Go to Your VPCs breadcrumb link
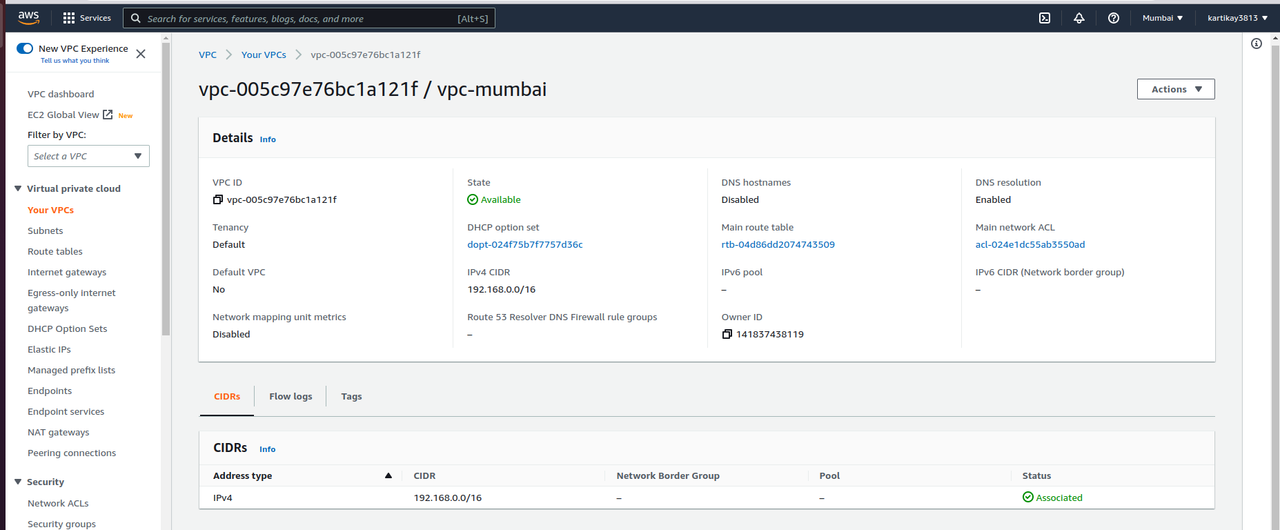 point(264,55)
